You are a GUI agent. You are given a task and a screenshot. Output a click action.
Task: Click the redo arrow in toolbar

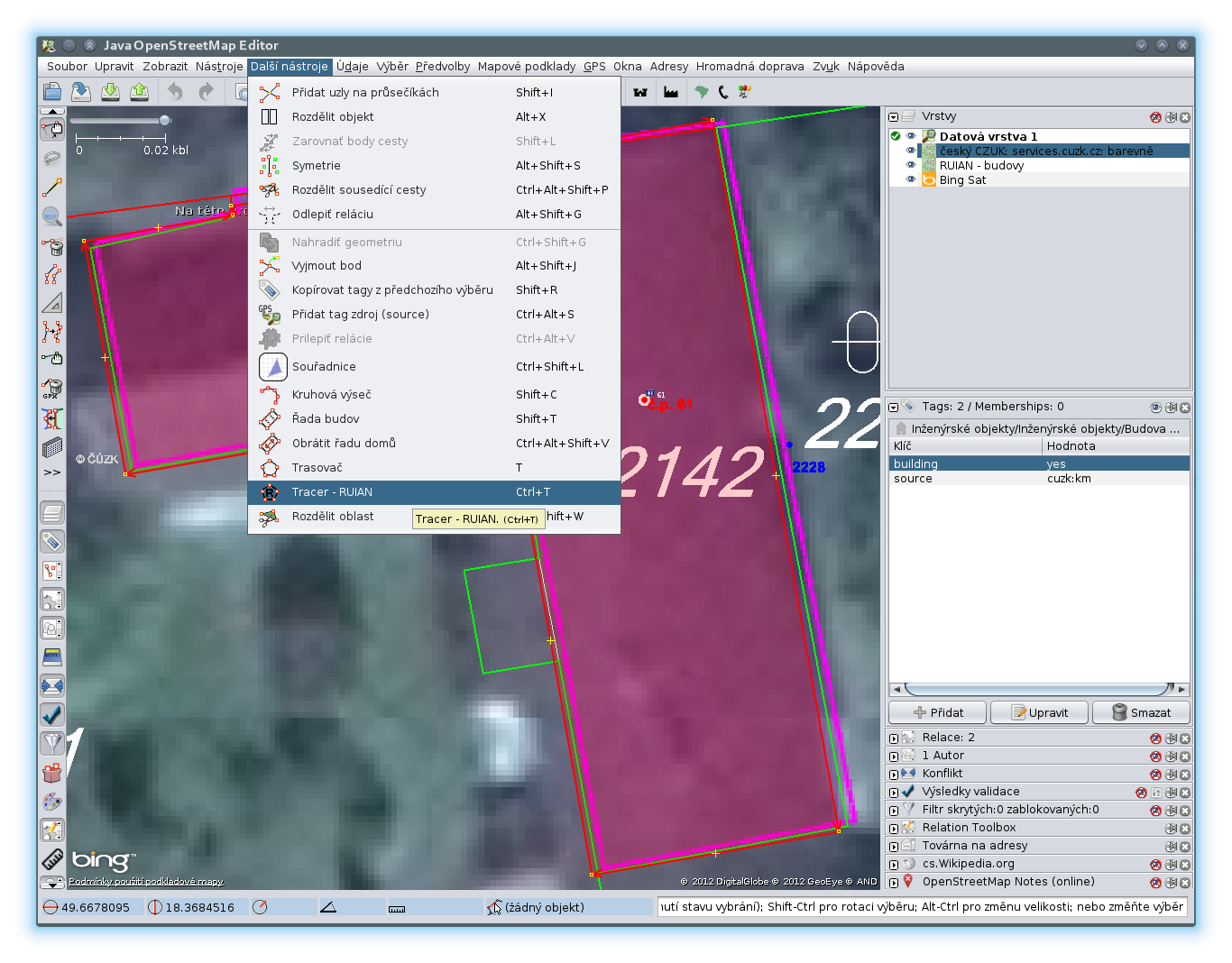pos(207,91)
